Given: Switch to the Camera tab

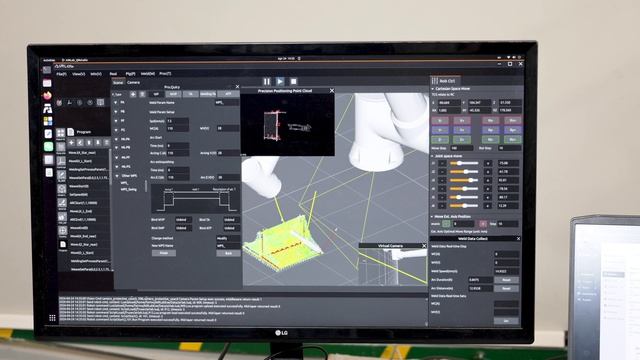Looking at the screenshot, I should [x=133, y=82].
